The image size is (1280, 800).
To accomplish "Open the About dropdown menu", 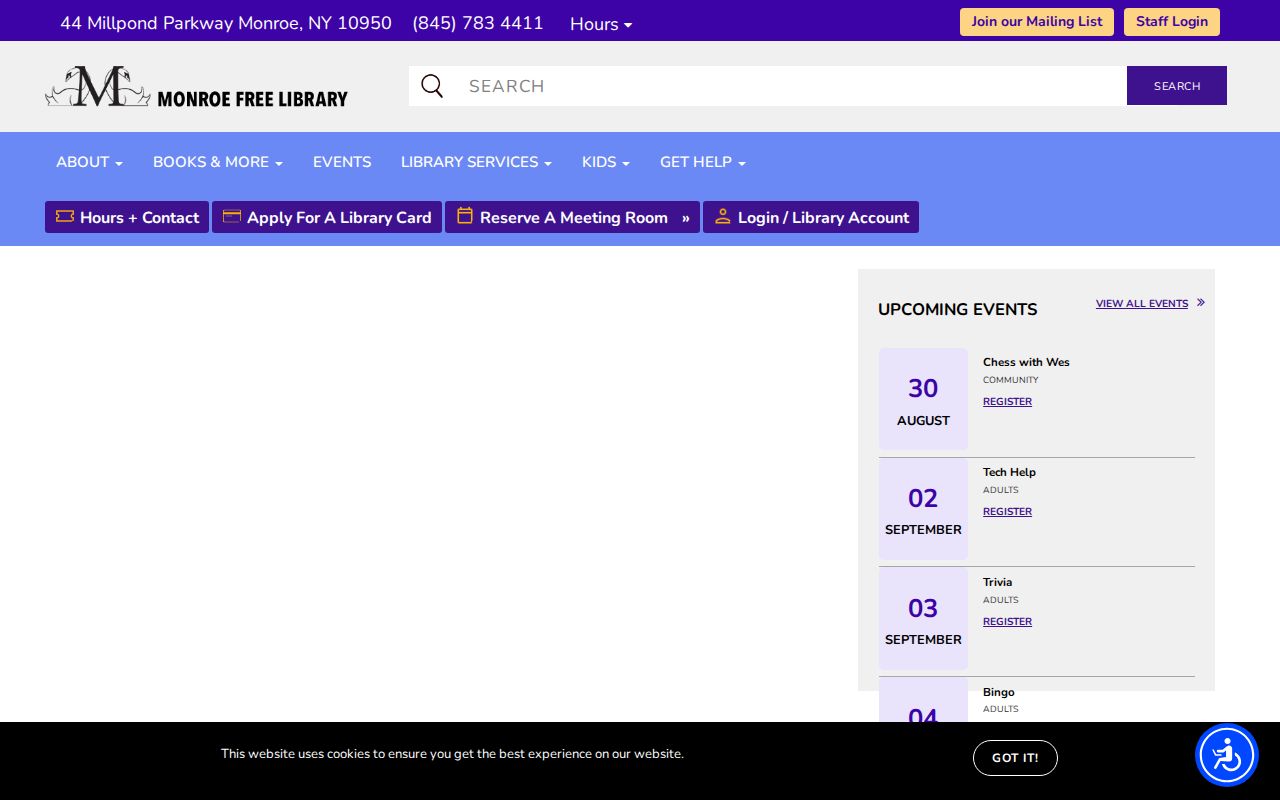I will point(89,162).
